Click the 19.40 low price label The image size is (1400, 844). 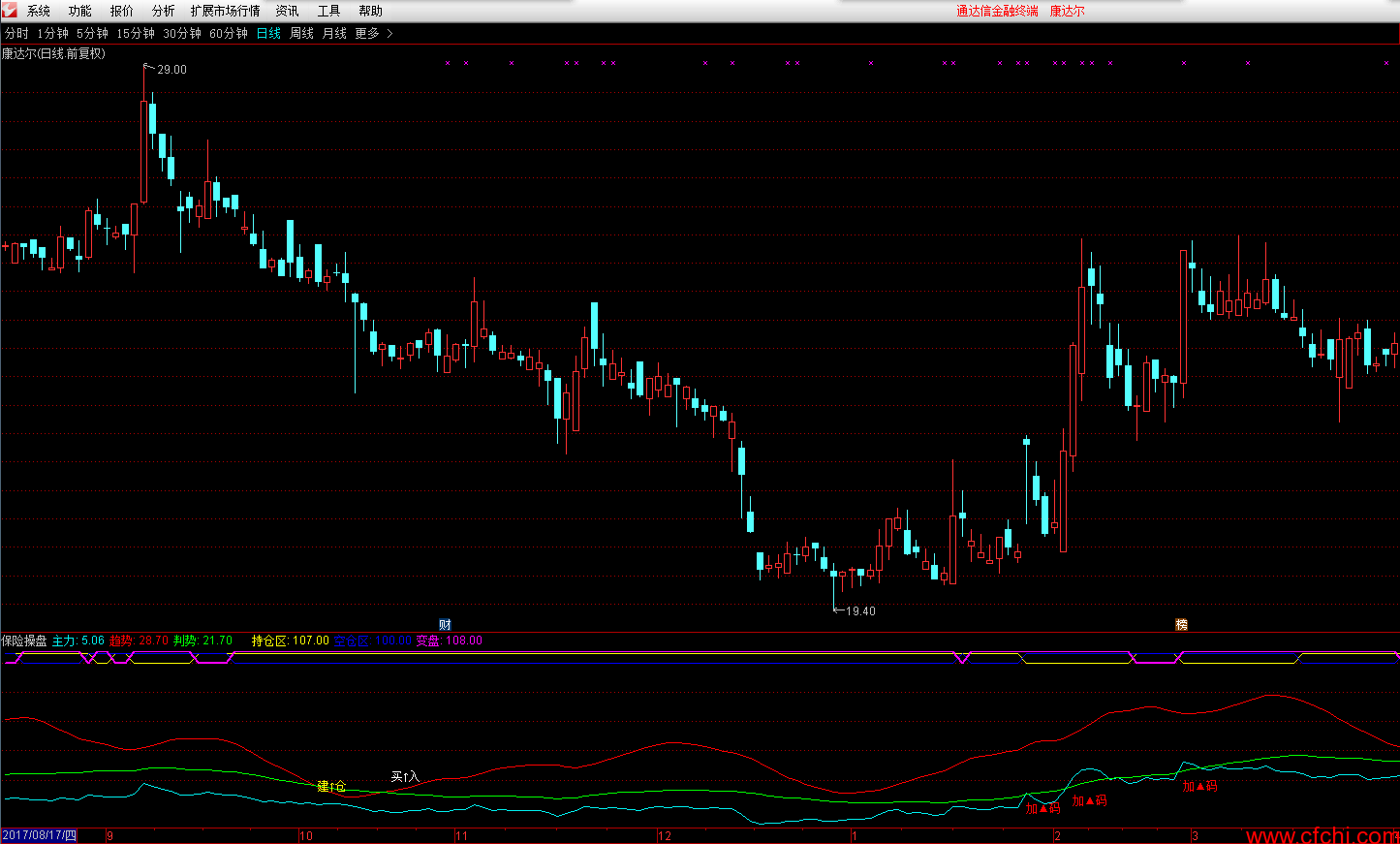pos(861,611)
